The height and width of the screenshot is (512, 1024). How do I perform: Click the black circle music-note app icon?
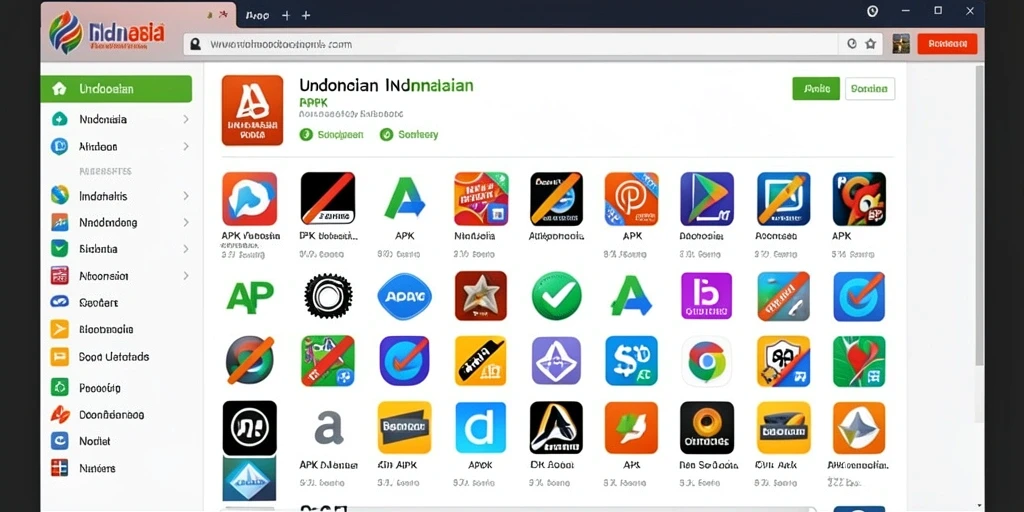coord(249,428)
